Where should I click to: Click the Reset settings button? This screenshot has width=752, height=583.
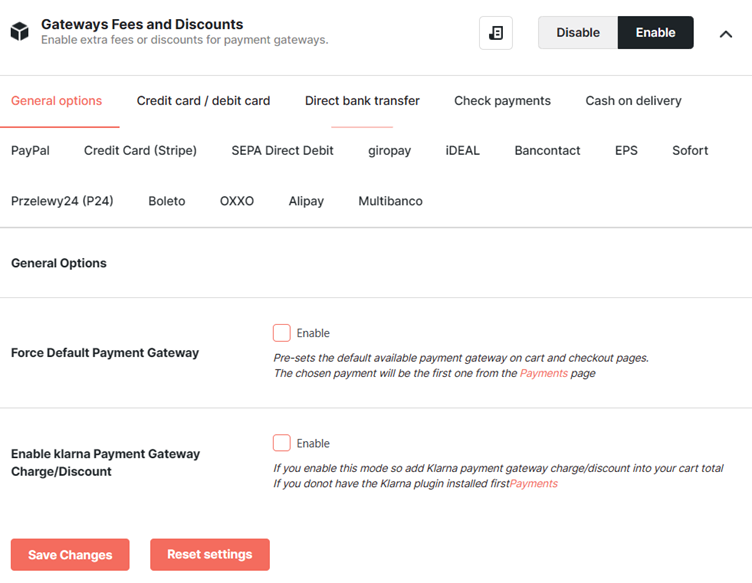pos(210,555)
